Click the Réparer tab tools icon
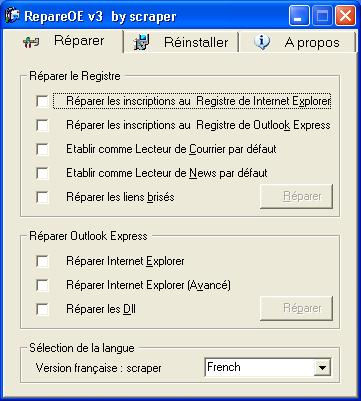 click(31, 42)
